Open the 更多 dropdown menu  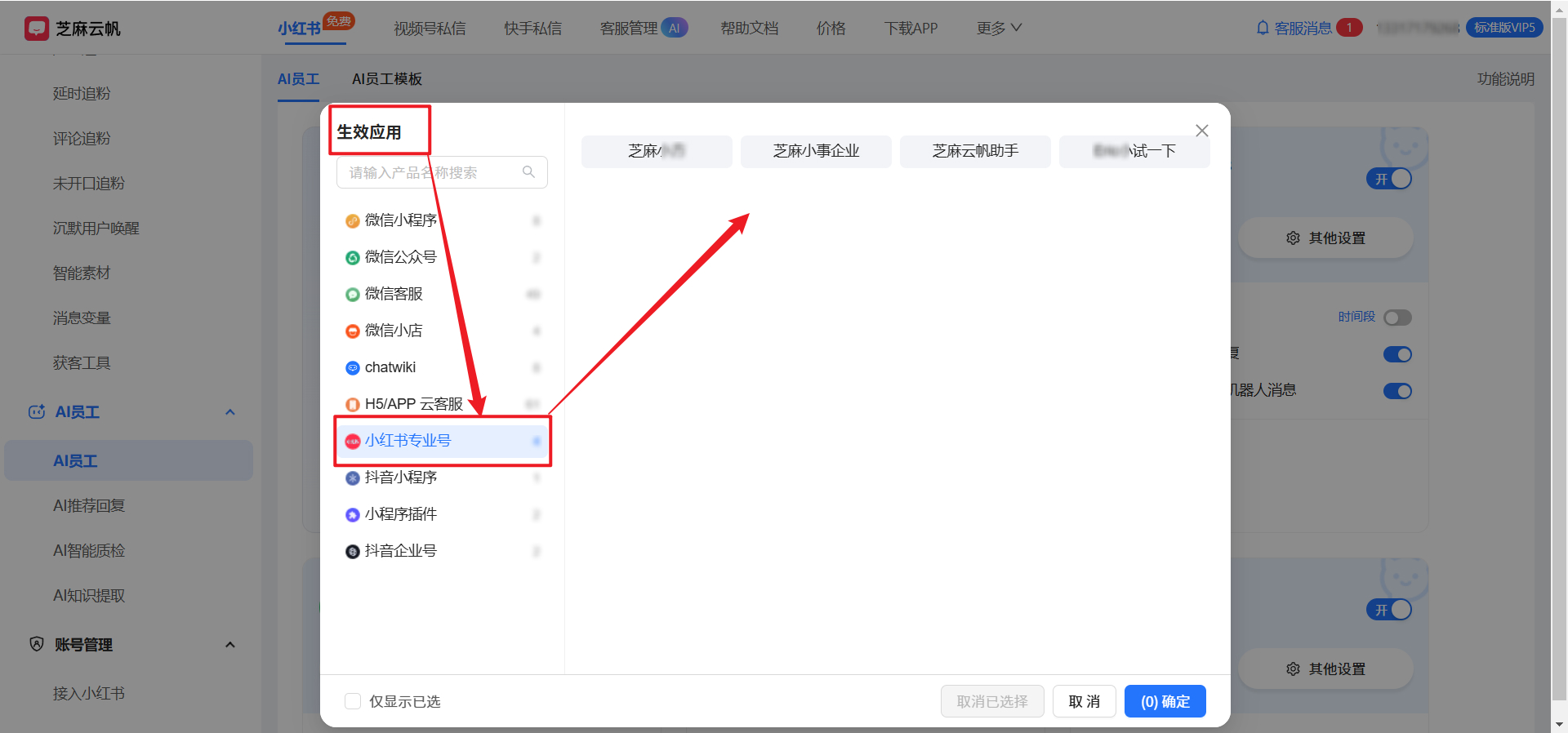pyautogui.click(x=999, y=28)
